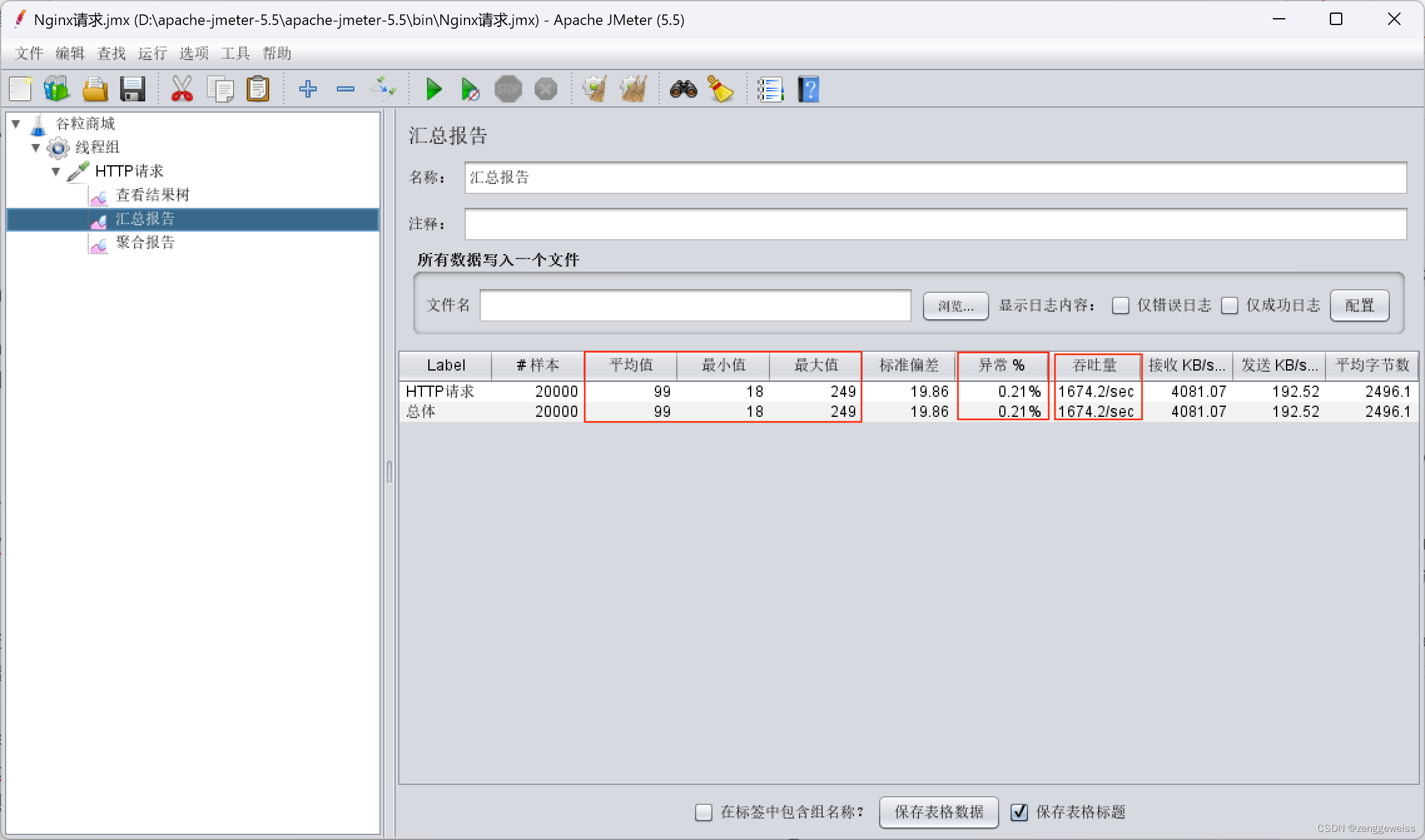Open the 编辑 menu
This screenshot has width=1425, height=840.
click(x=70, y=53)
